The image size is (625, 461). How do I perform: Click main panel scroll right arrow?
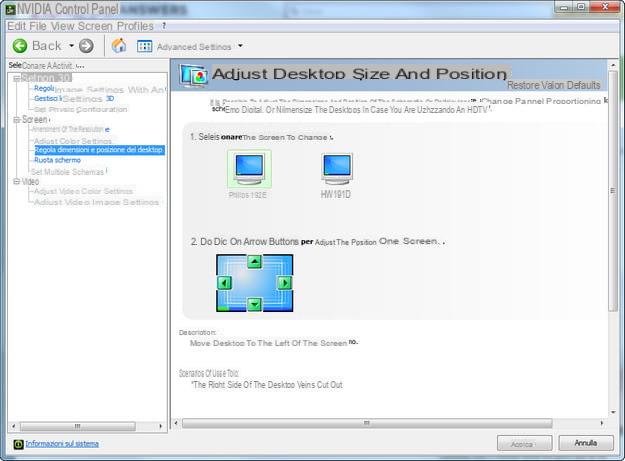(601, 423)
